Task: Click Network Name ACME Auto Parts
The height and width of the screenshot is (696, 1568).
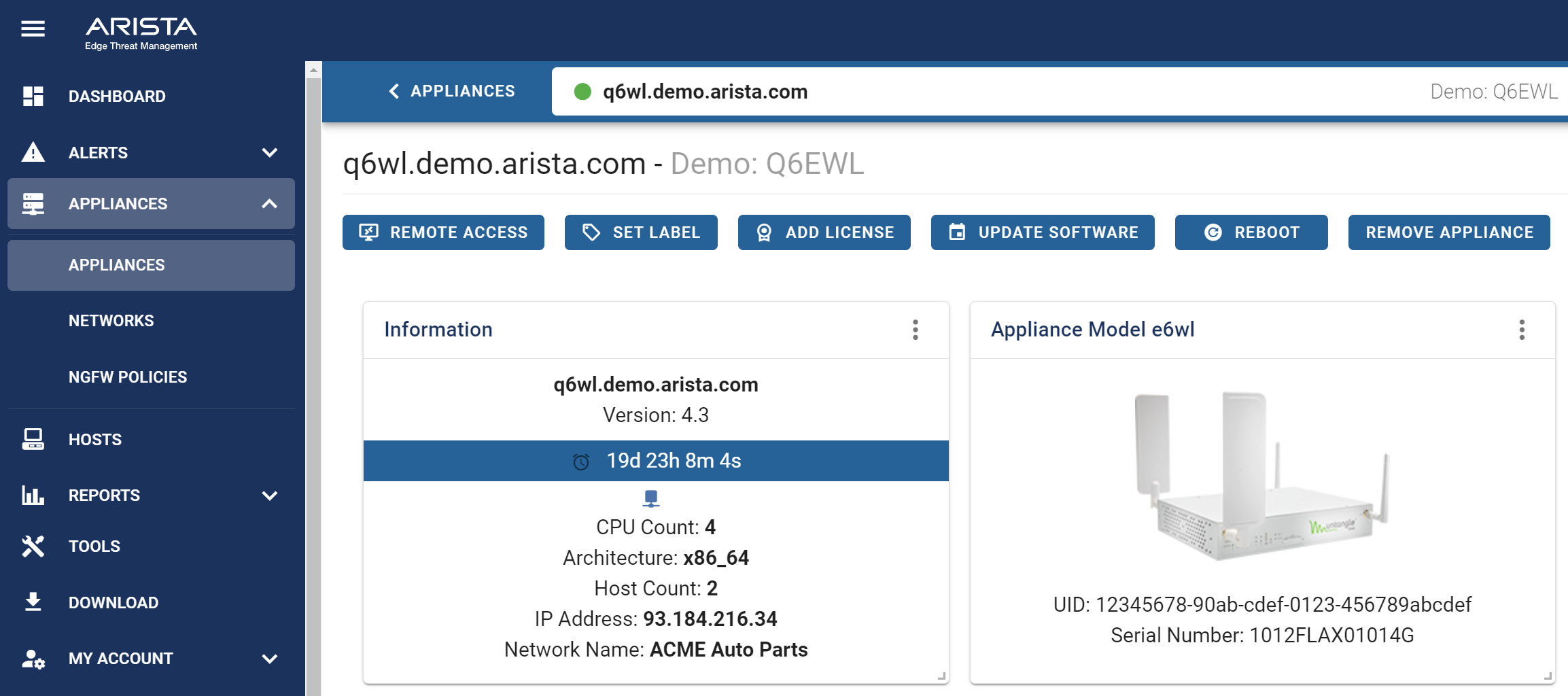Action: (656, 650)
